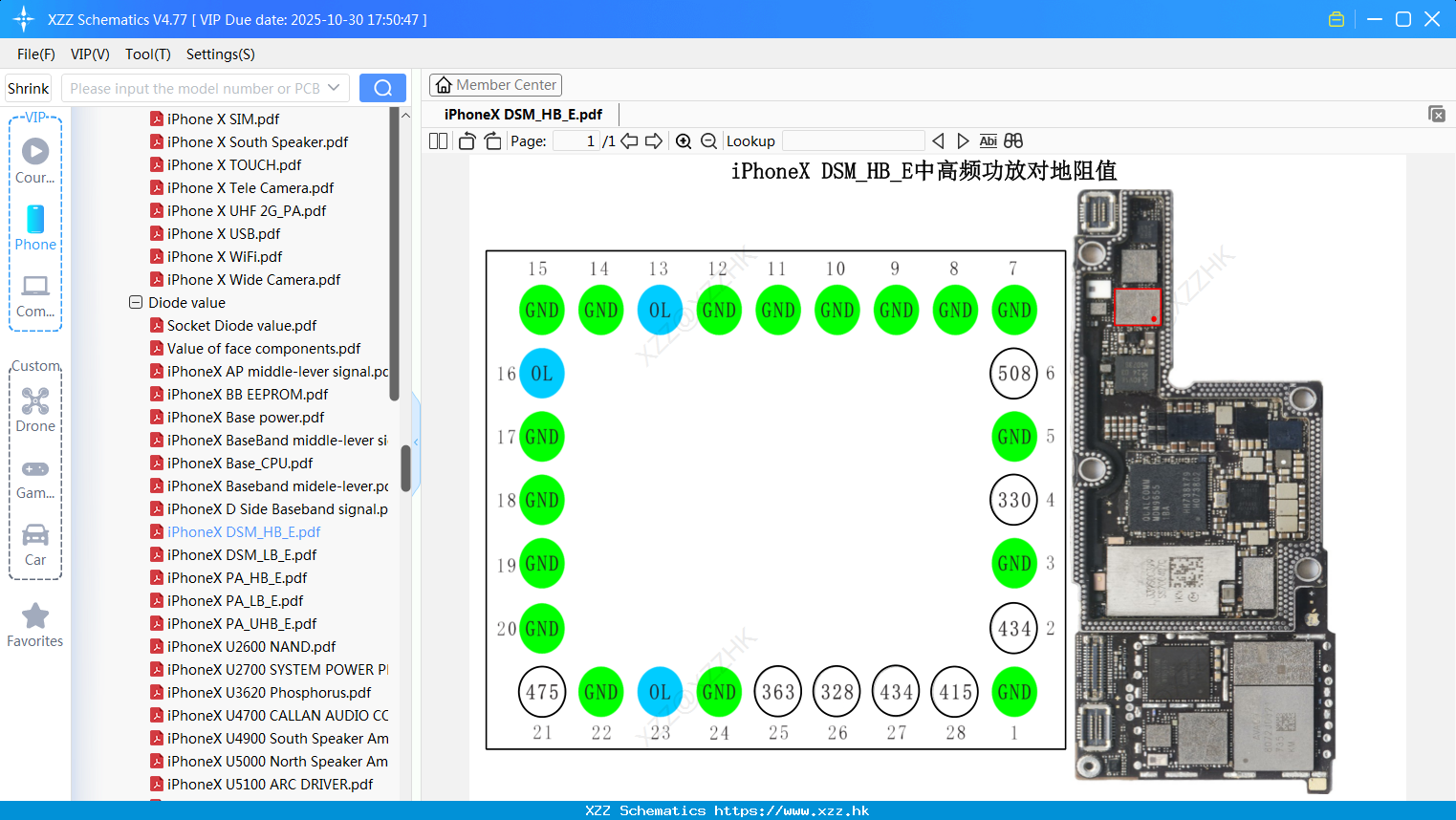Select pin 13 OL blue circle
1456x820 pixels.
click(x=660, y=310)
